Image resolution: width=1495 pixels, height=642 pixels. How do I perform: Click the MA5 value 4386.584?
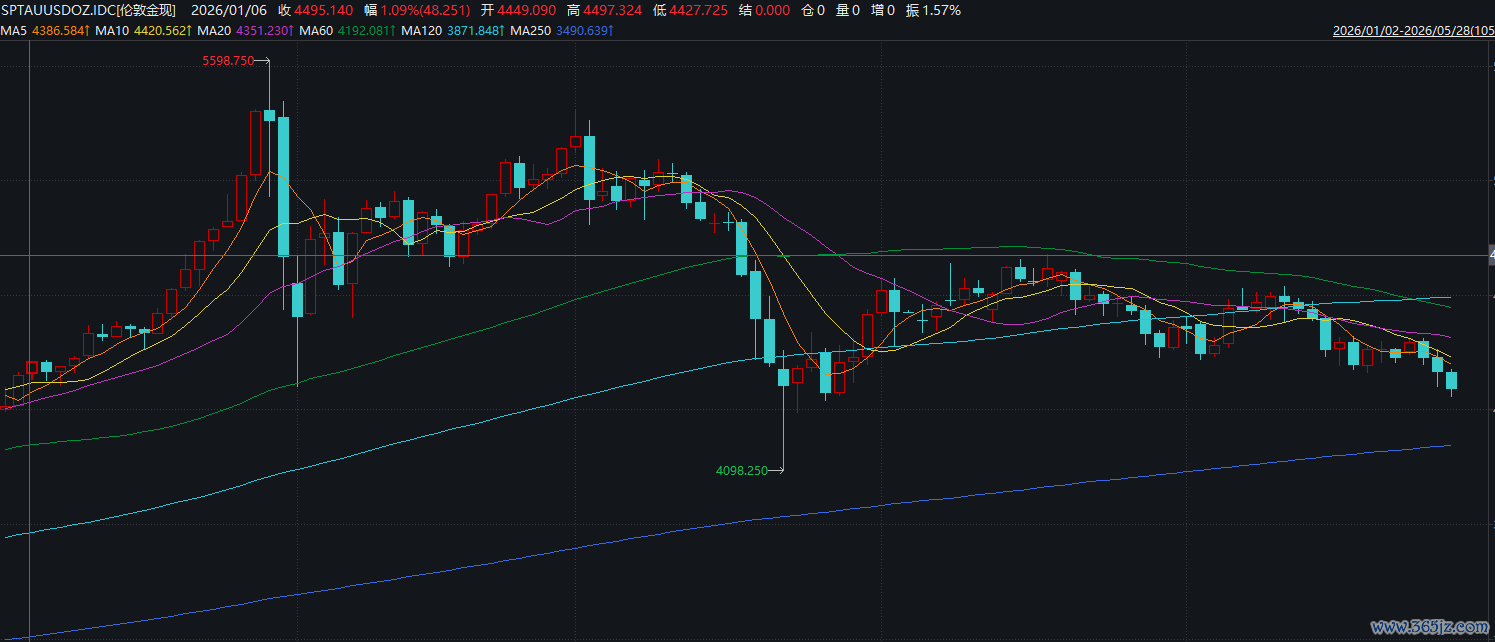62,31
